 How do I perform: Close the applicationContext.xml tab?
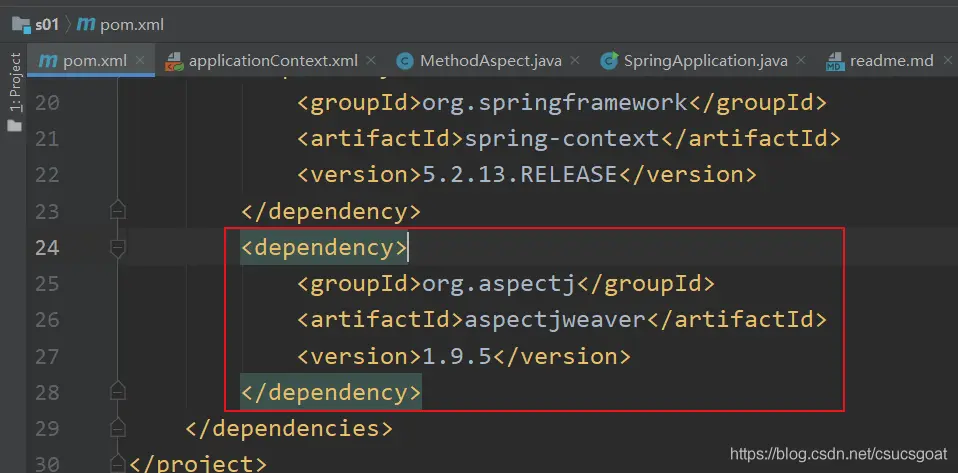[370, 60]
